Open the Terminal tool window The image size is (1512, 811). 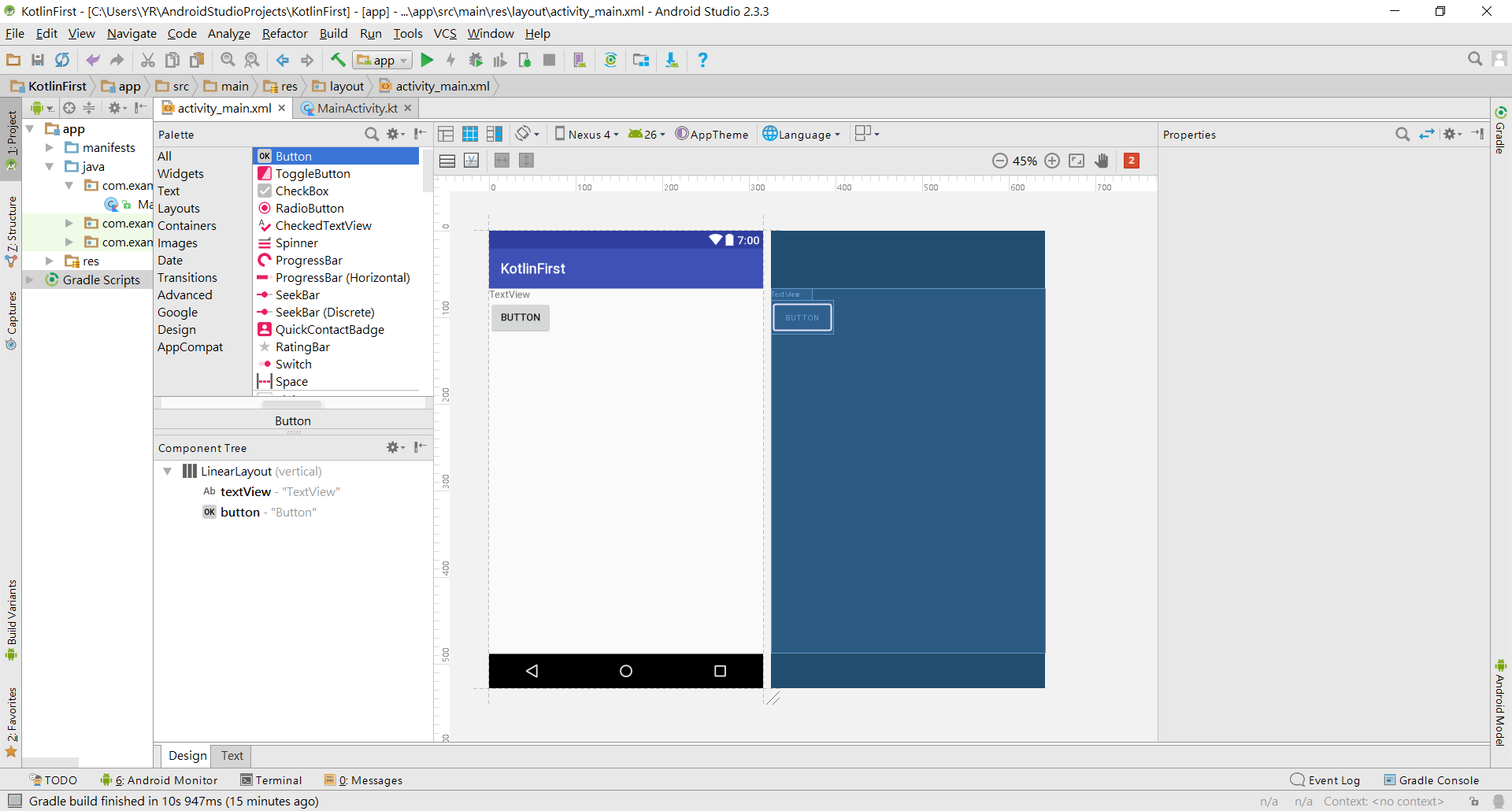point(271,780)
